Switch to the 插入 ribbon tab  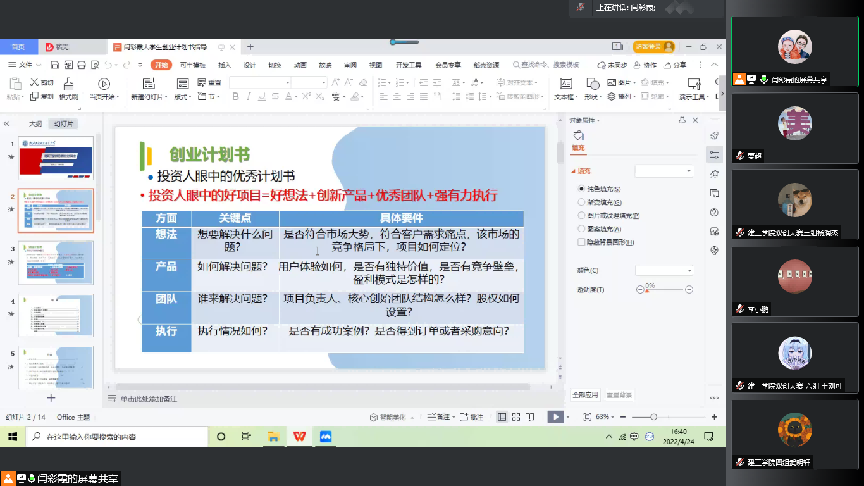point(224,65)
